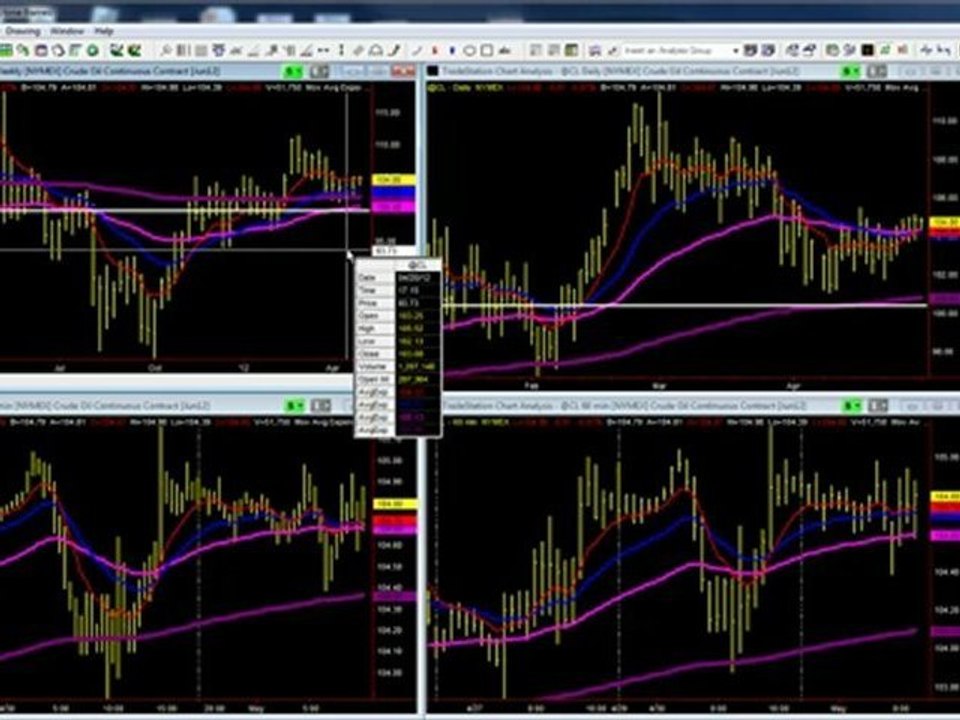Click the green circle icon in toolbar
This screenshot has width=960, height=720.
(x=92, y=50)
